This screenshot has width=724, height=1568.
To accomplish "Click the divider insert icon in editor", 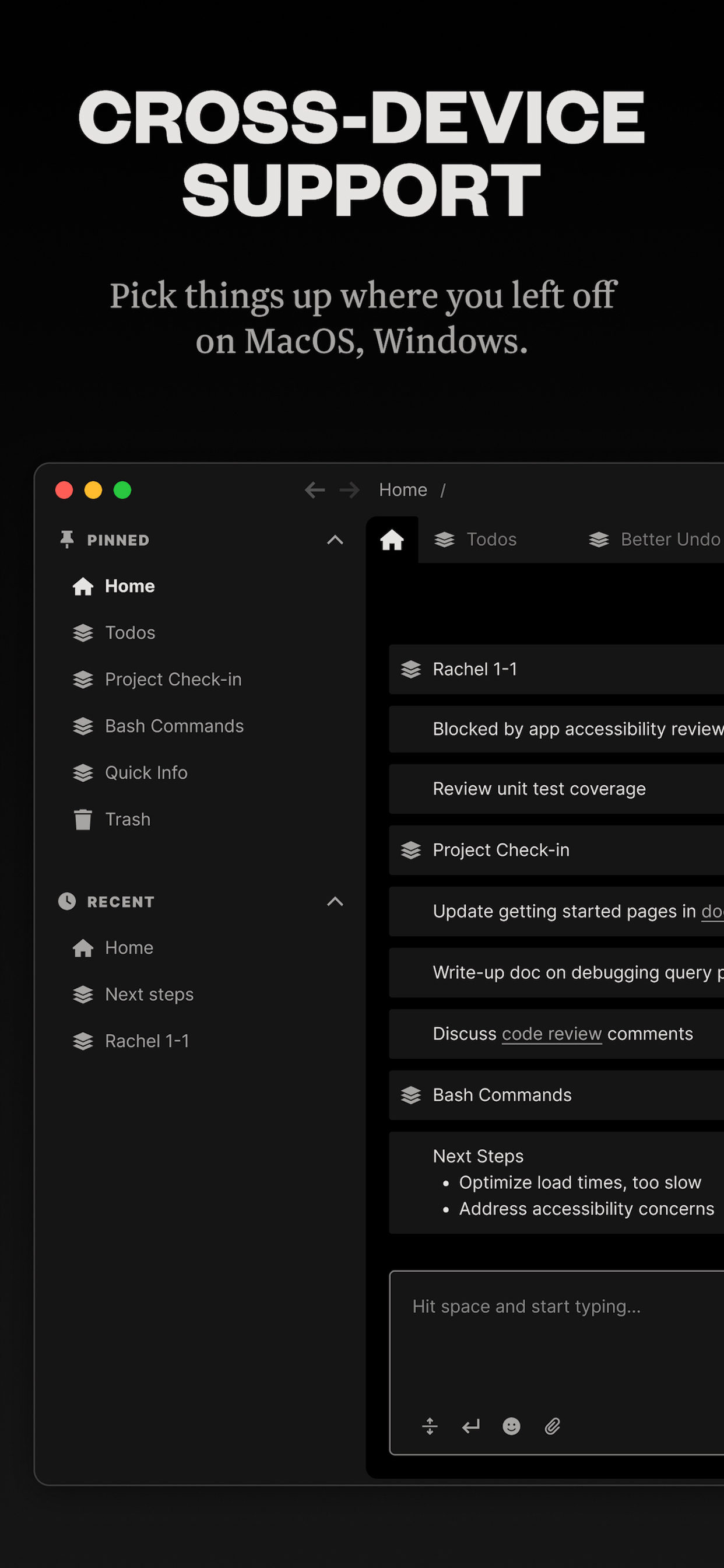I will pos(430,1426).
